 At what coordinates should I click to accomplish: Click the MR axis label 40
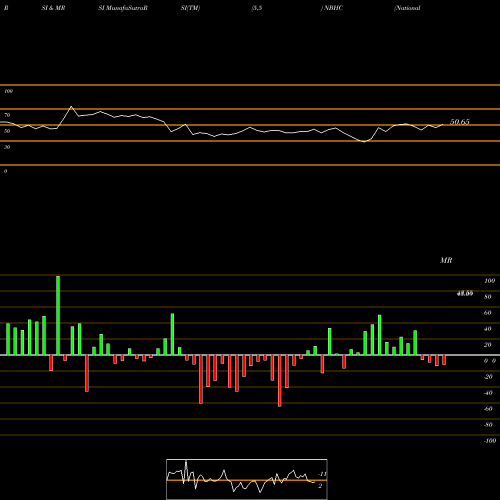488,329
